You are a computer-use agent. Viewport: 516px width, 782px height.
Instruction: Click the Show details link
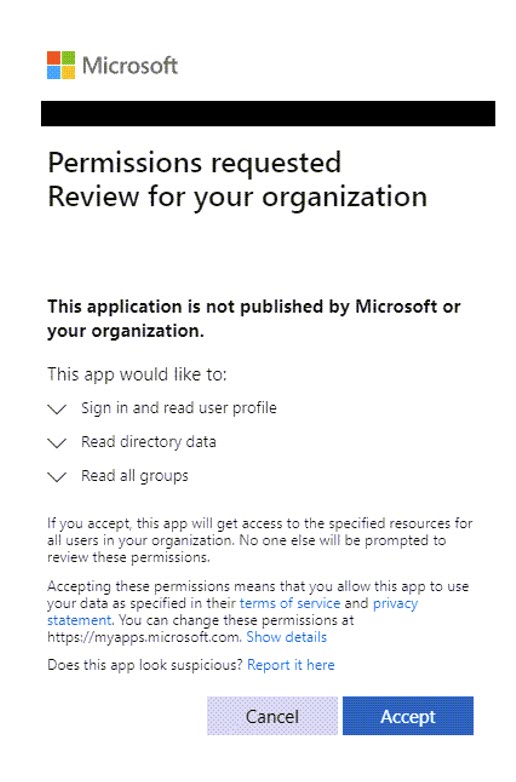(x=287, y=637)
